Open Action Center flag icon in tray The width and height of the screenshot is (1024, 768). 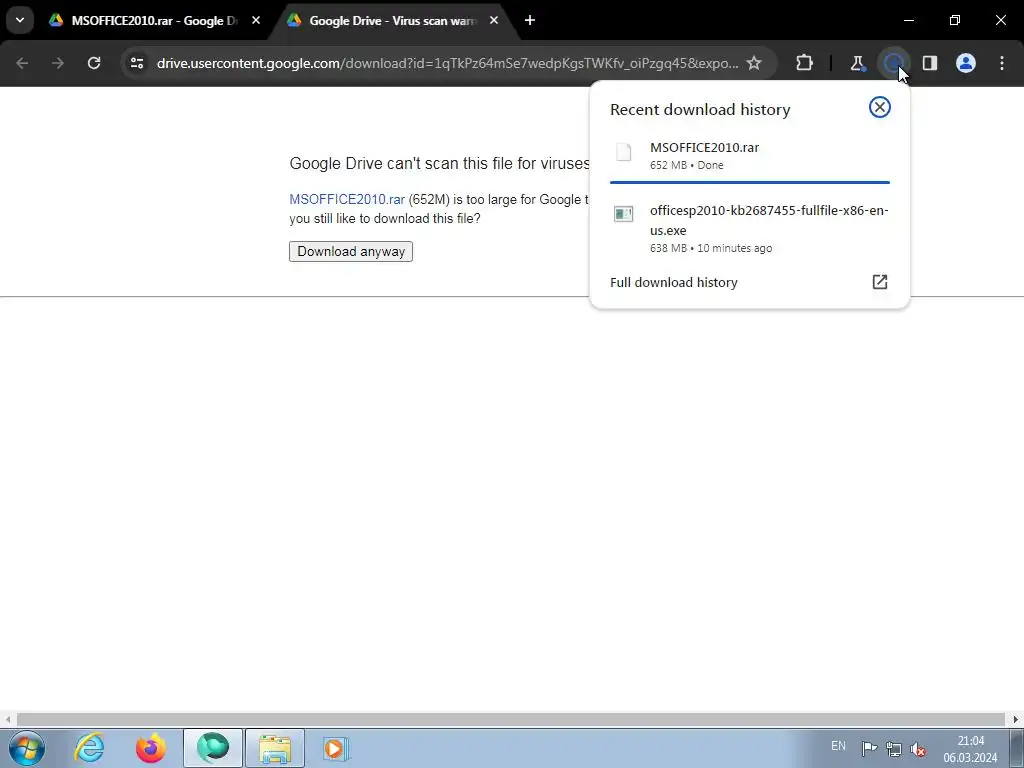click(869, 748)
